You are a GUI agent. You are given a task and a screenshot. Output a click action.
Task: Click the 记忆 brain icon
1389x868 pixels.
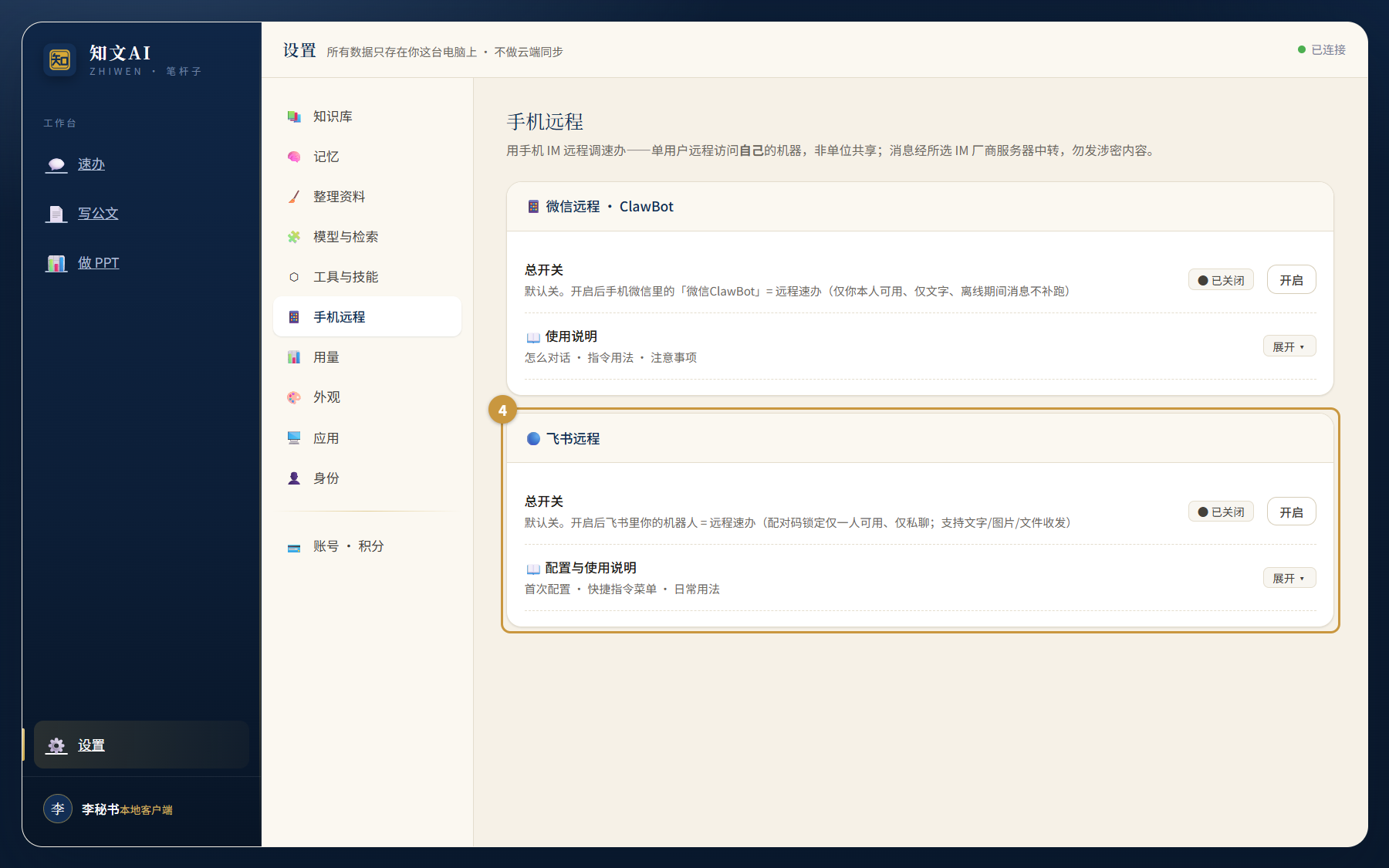tap(294, 157)
